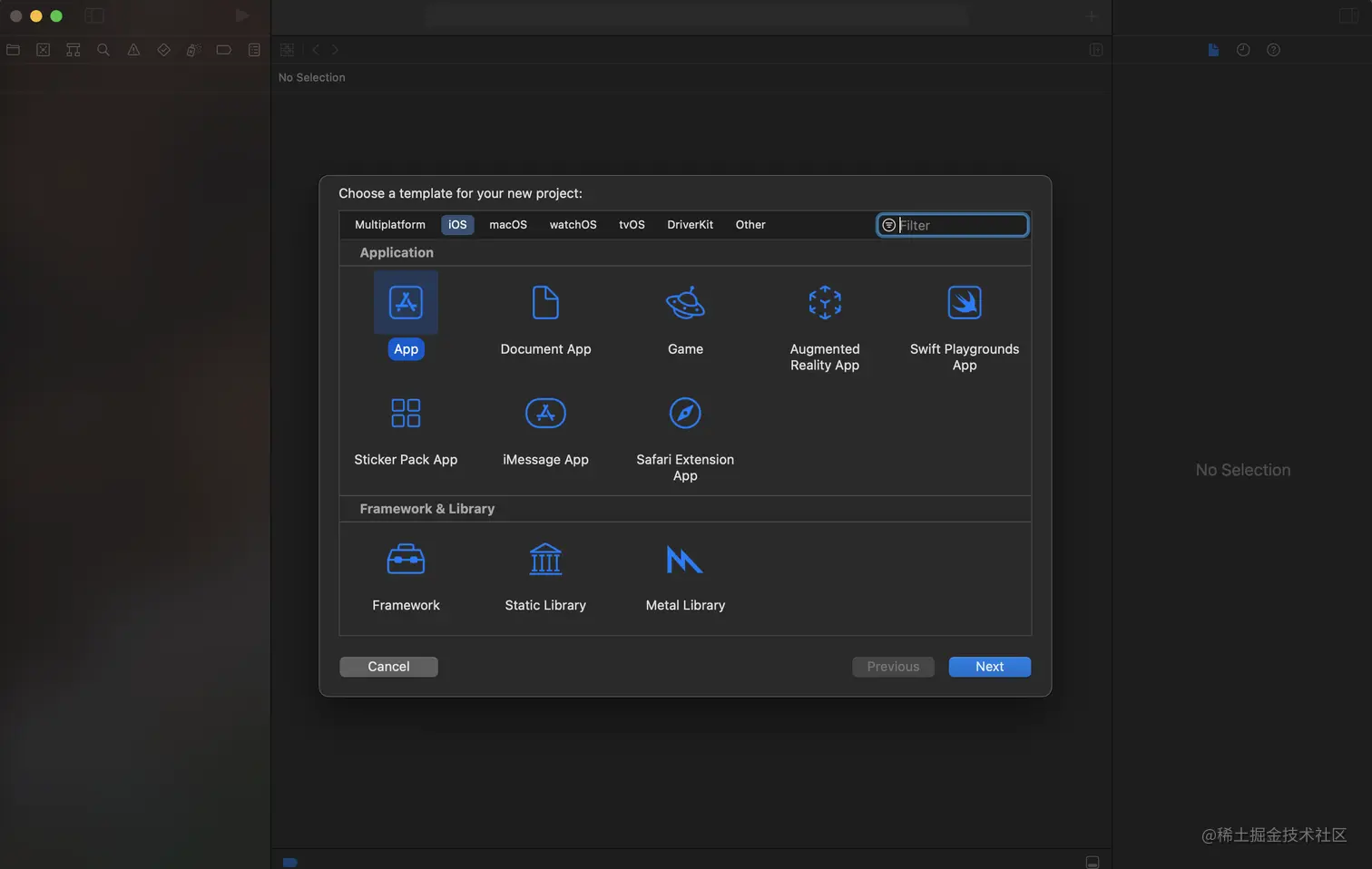
Task: Pick the Game template
Action: point(685,303)
